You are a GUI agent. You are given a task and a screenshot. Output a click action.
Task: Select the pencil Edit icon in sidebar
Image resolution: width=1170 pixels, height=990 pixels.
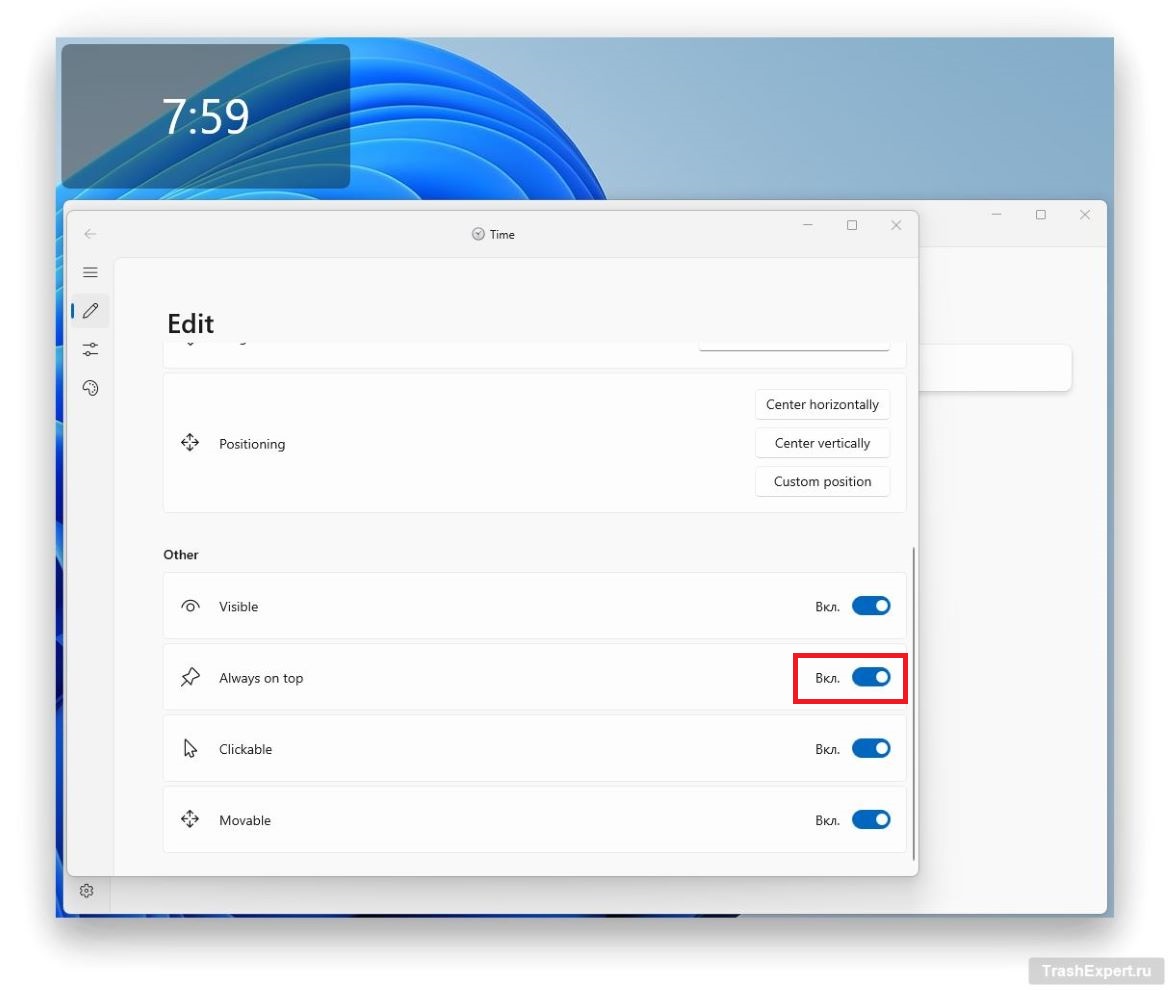click(x=90, y=311)
